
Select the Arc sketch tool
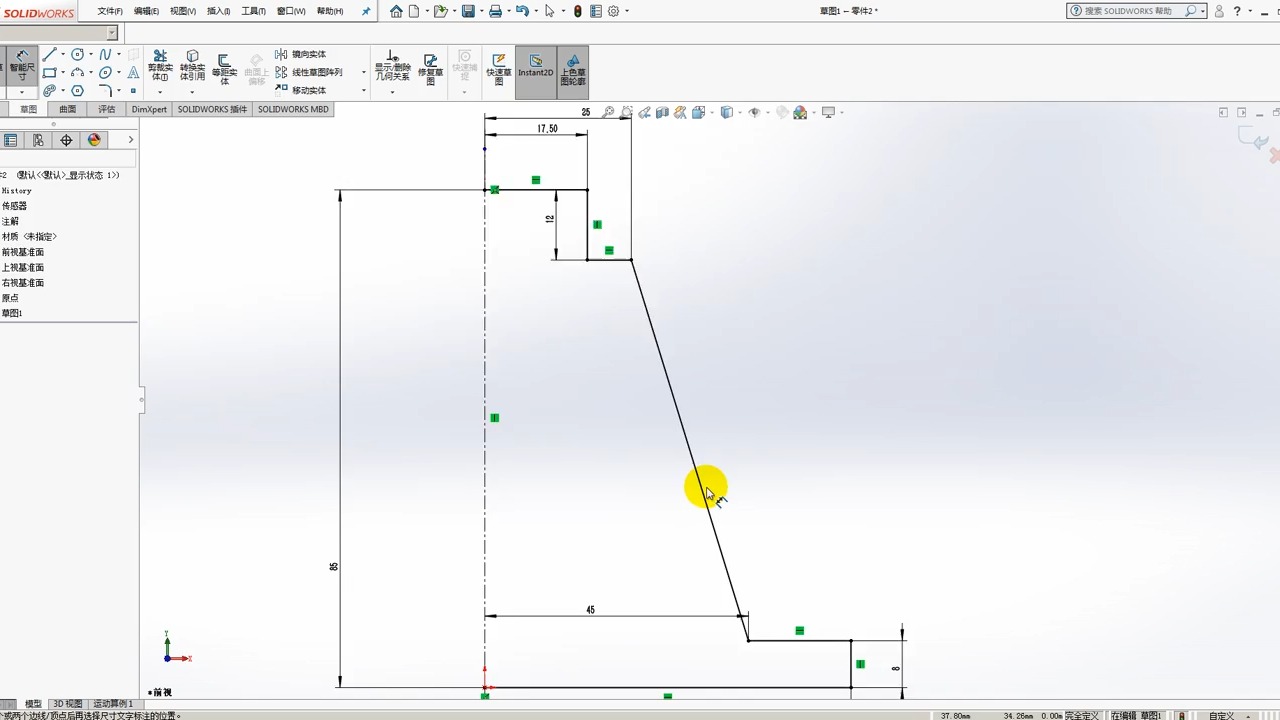point(77,73)
